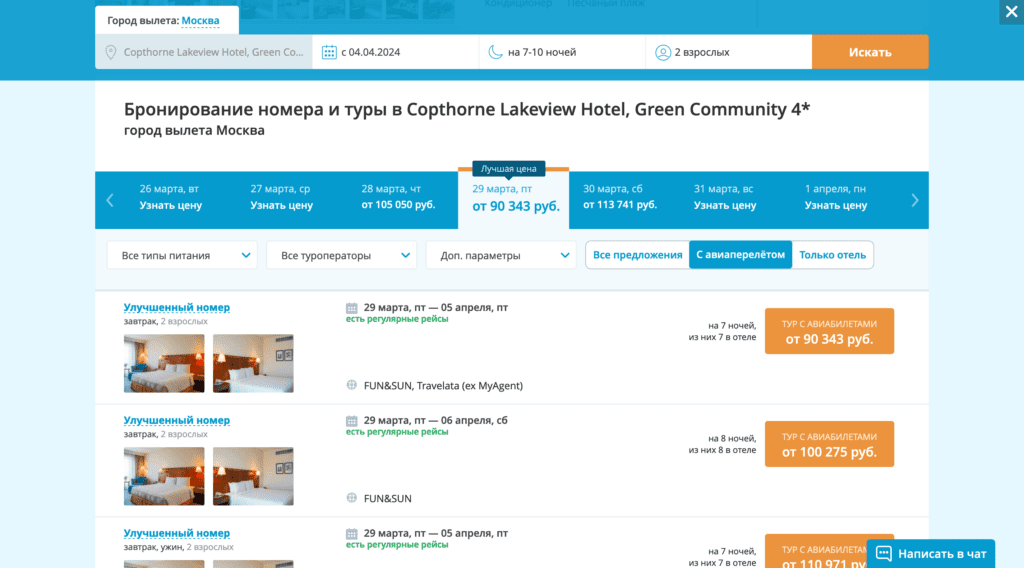
Task: Open first room photo in the 100 275 руб. offer
Action: 164,477
